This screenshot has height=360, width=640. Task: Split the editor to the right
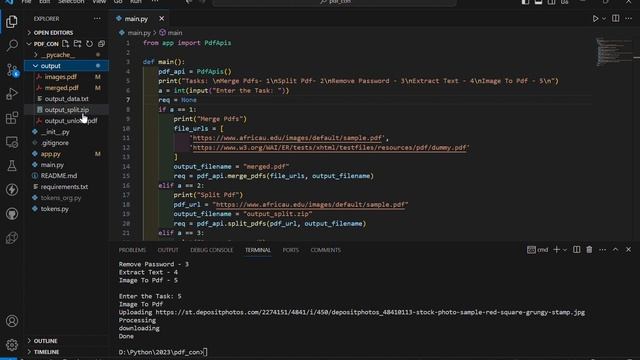pyautogui.click(x=616, y=19)
